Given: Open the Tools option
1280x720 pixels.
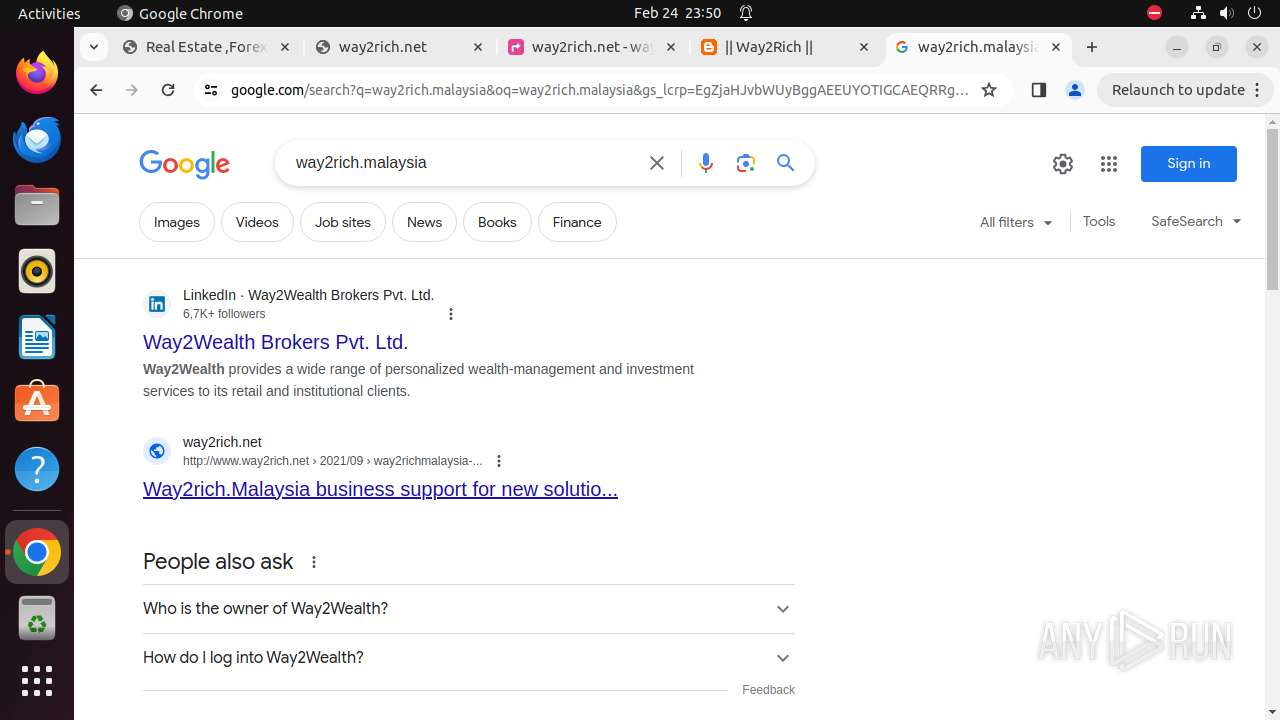Looking at the screenshot, I should tap(1099, 221).
